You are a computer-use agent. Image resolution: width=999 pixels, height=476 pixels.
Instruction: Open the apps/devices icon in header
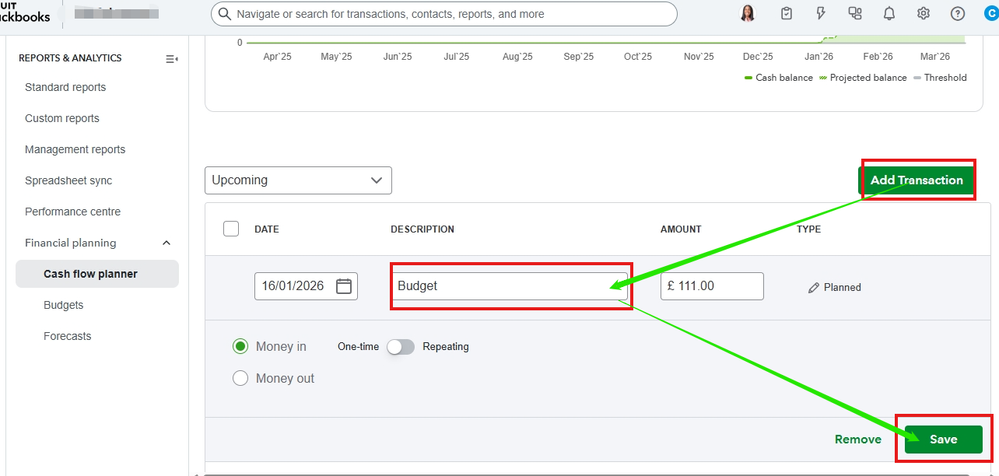(854, 14)
